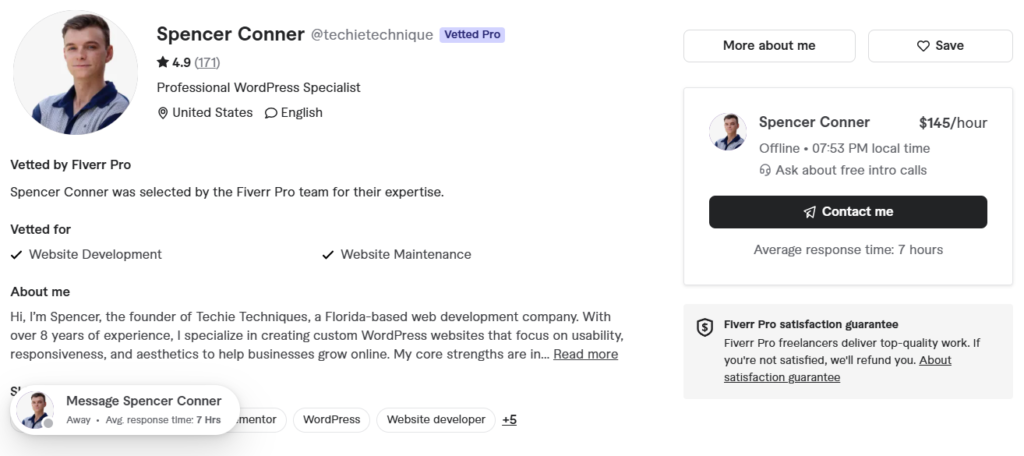
Task: Select the Website developer skill tag
Action: pos(436,419)
